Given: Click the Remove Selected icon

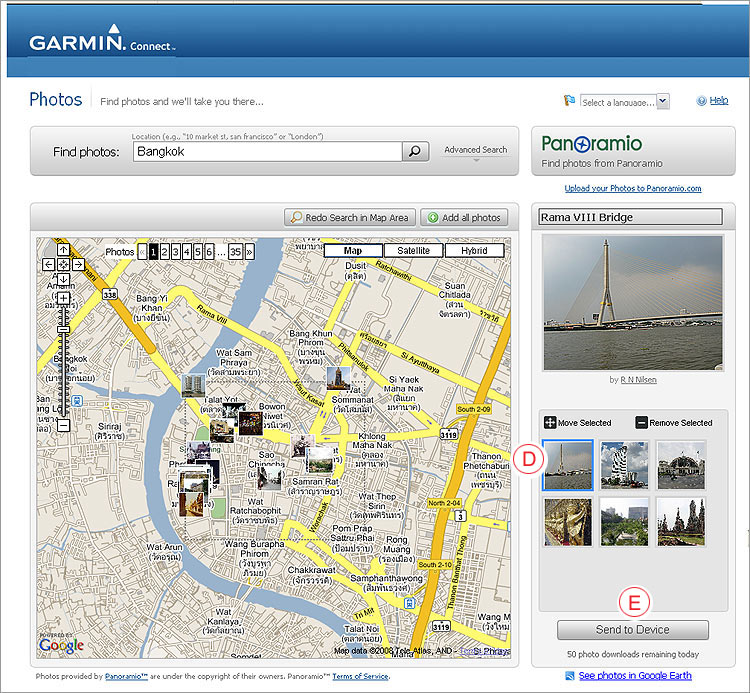Looking at the screenshot, I should pos(641,423).
